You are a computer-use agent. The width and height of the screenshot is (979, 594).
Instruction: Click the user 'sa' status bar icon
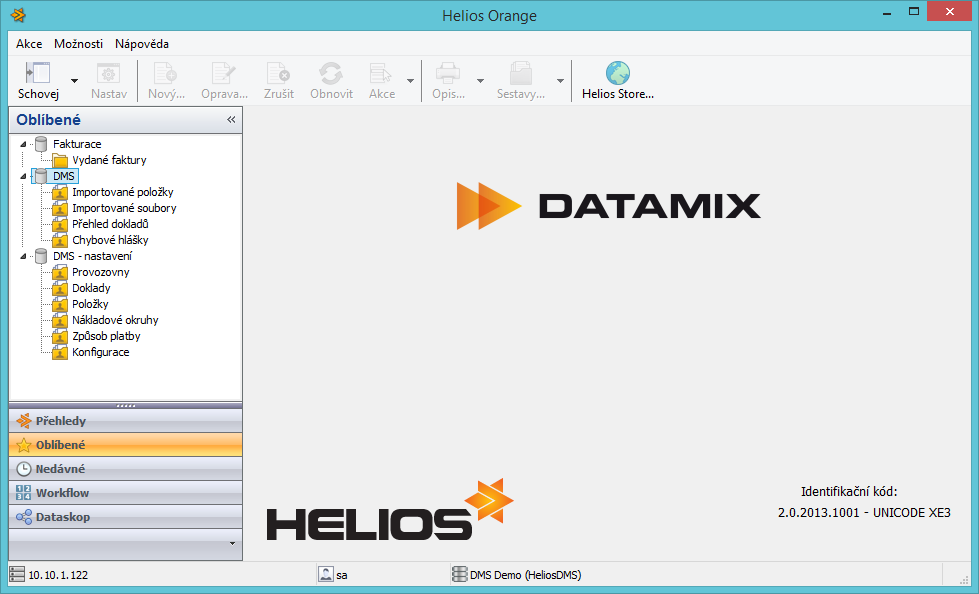pos(325,575)
